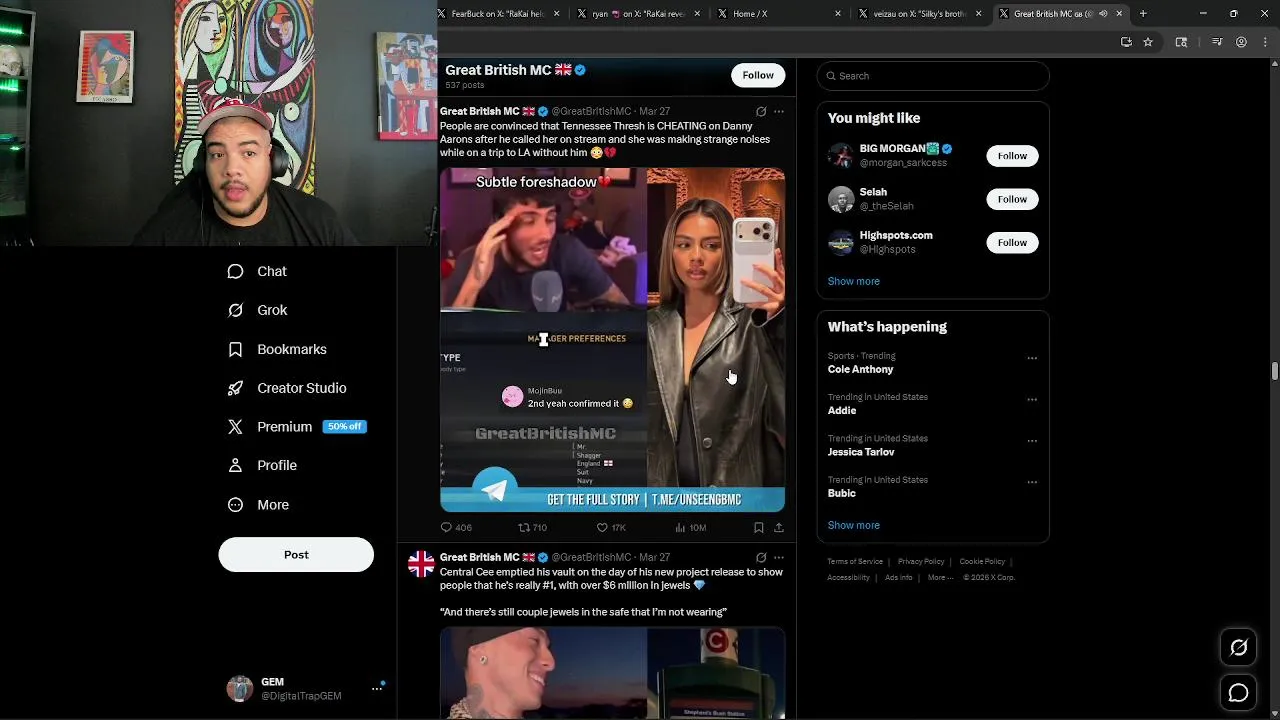The width and height of the screenshot is (1280, 720).
Task: Open the Accessibility footer link
Action: 849,577
